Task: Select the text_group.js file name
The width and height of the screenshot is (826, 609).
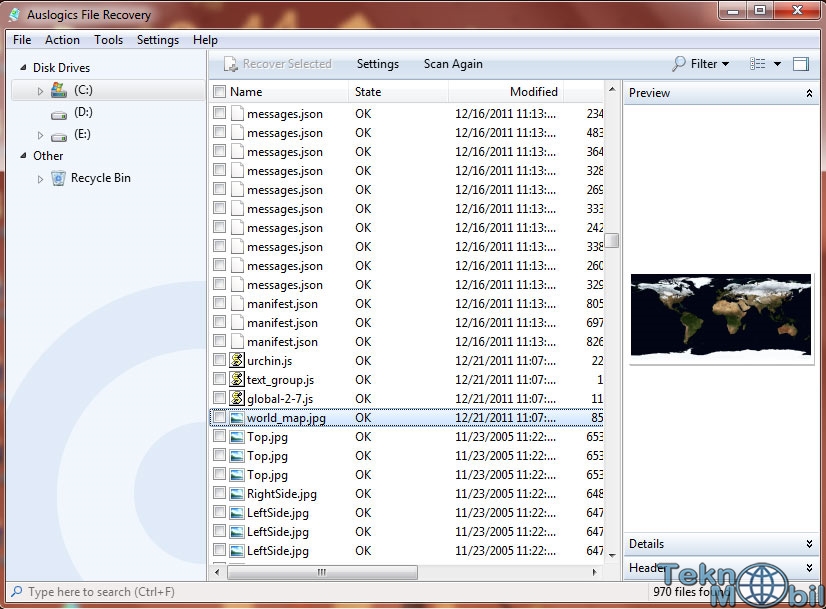Action: [280, 380]
